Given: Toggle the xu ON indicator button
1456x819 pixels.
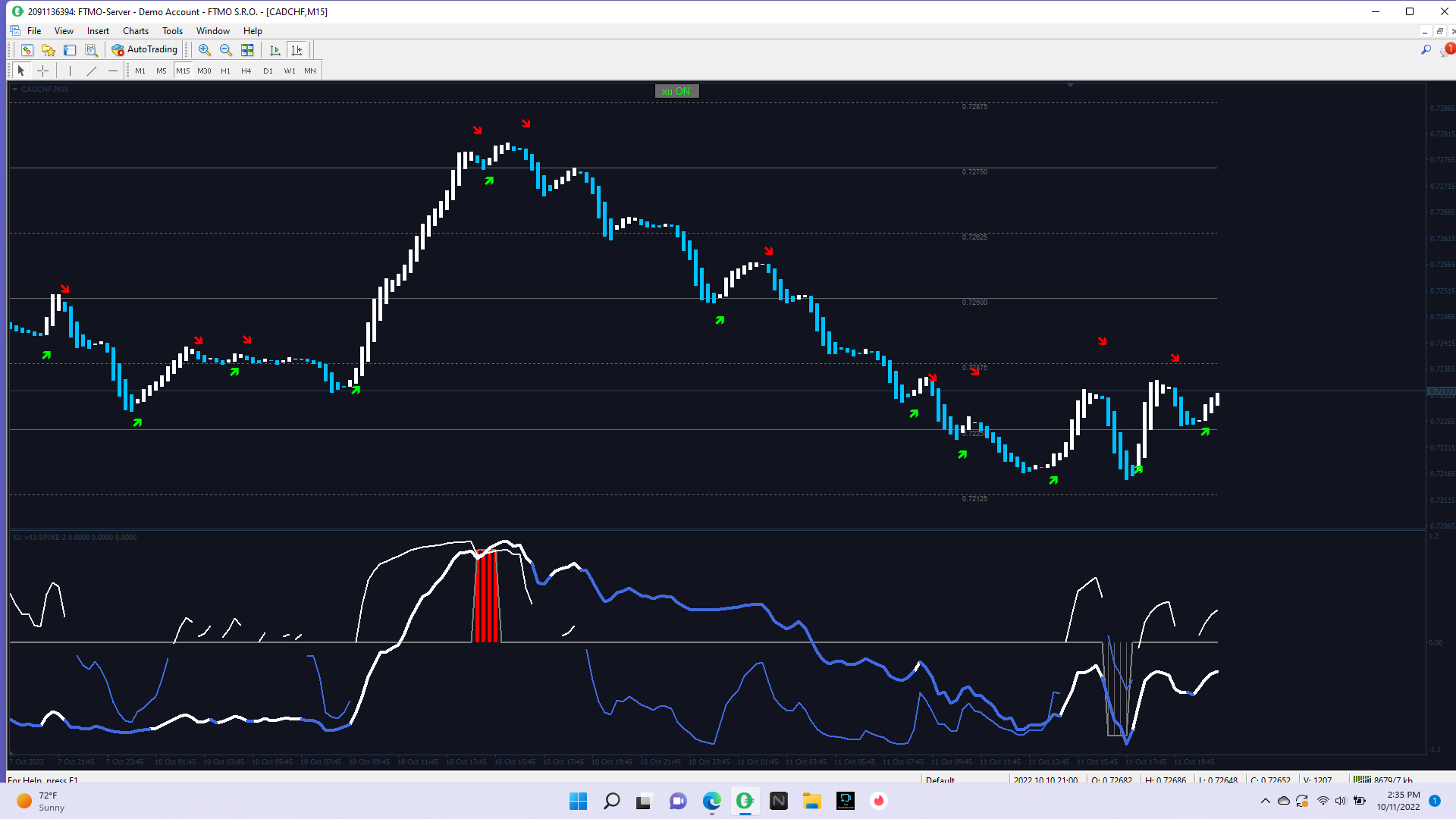Looking at the screenshot, I should coord(676,91).
